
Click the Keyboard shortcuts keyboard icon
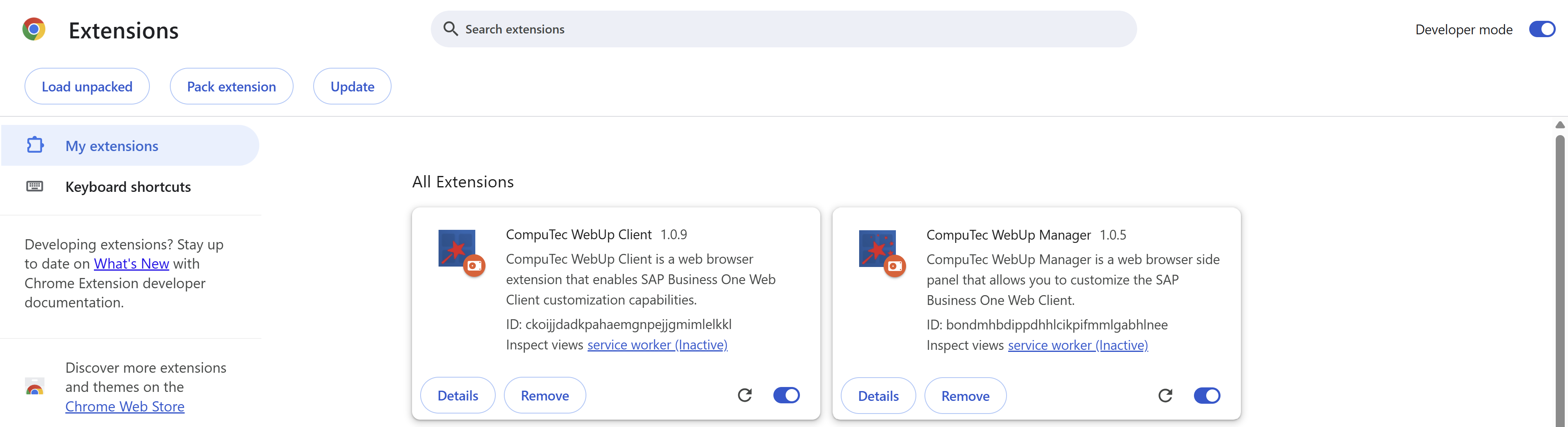(35, 186)
